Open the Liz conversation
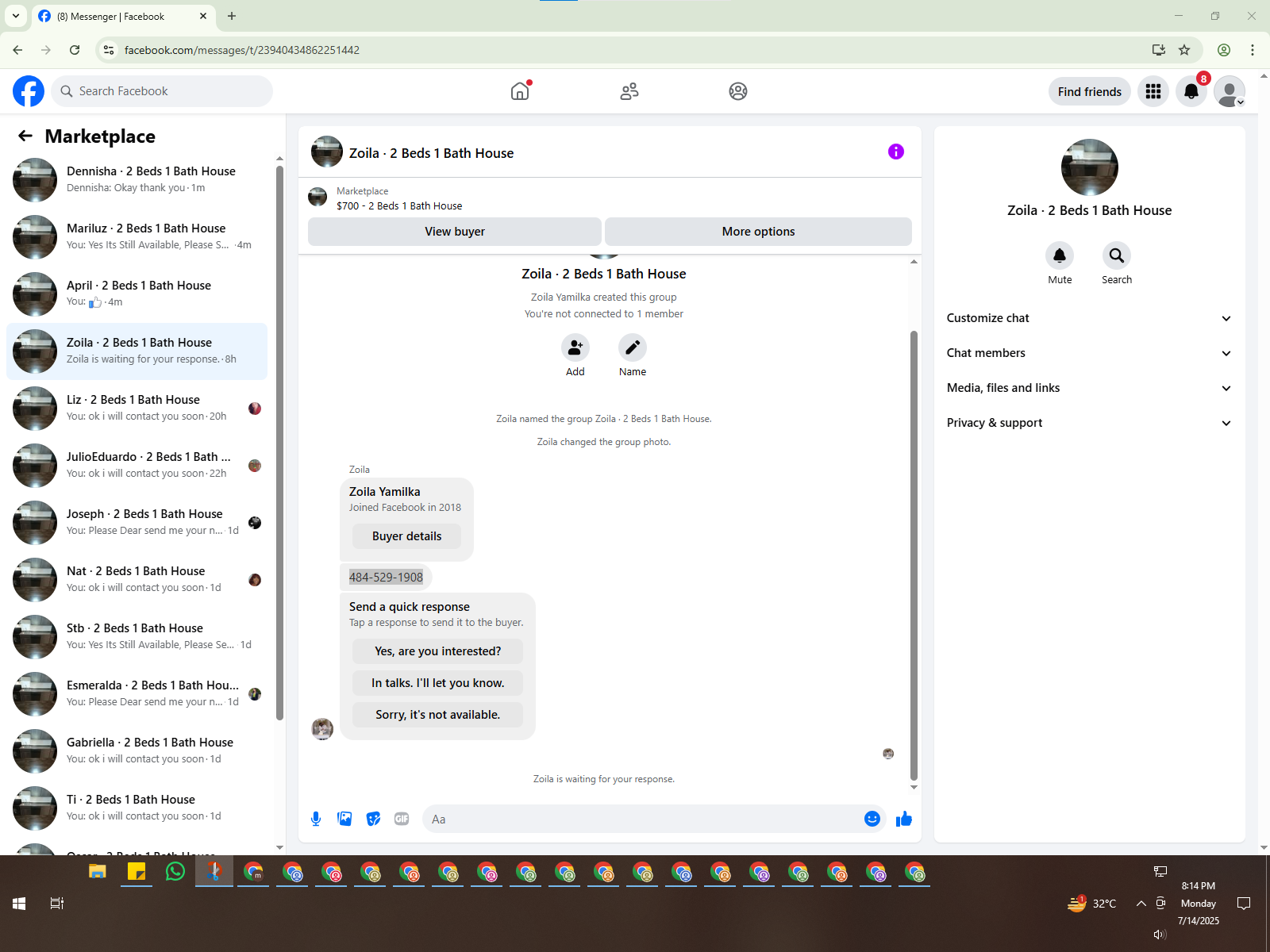The width and height of the screenshot is (1270, 952). (x=137, y=409)
